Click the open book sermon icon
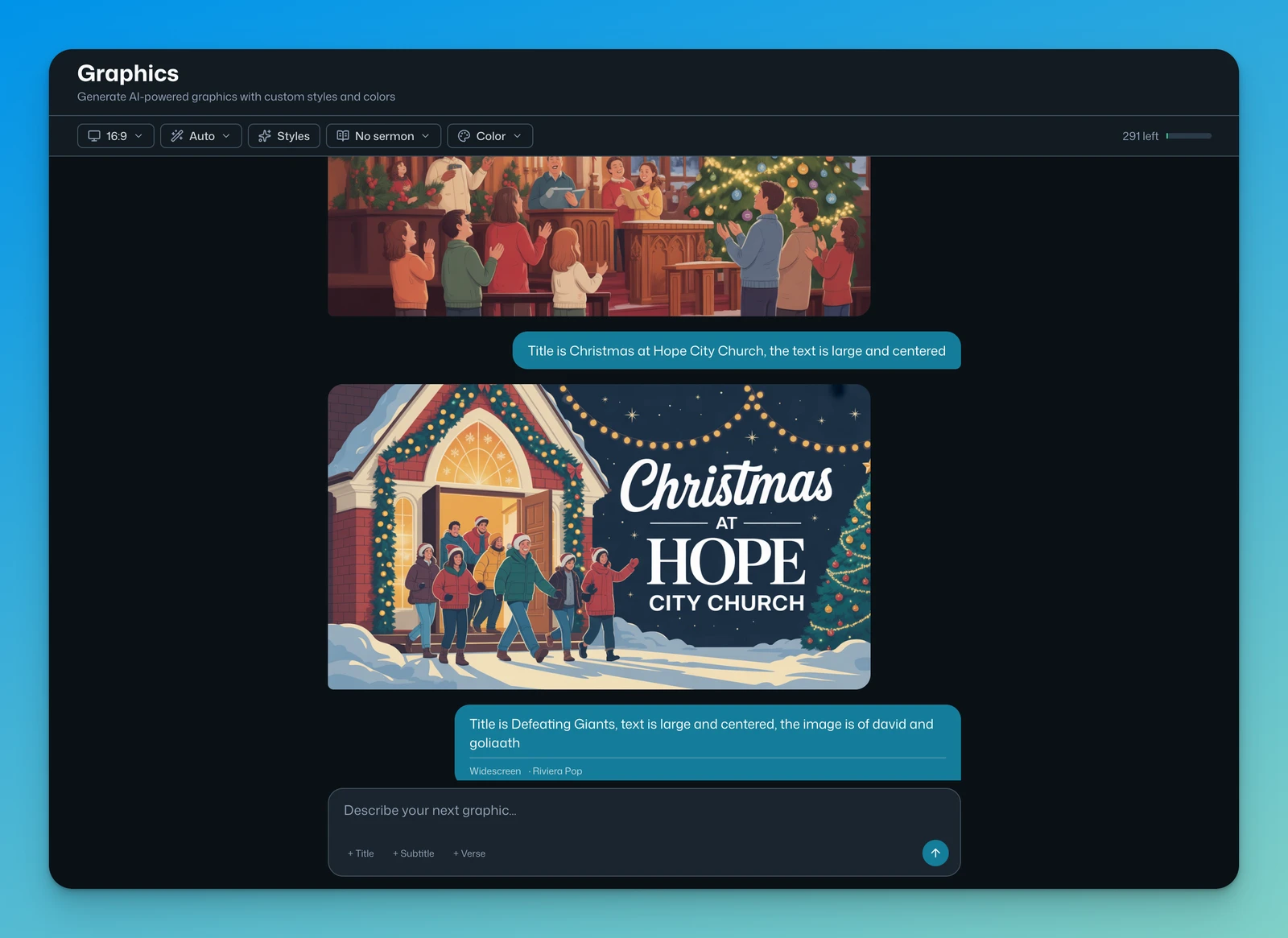The height and width of the screenshot is (938, 1288). pyautogui.click(x=343, y=136)
